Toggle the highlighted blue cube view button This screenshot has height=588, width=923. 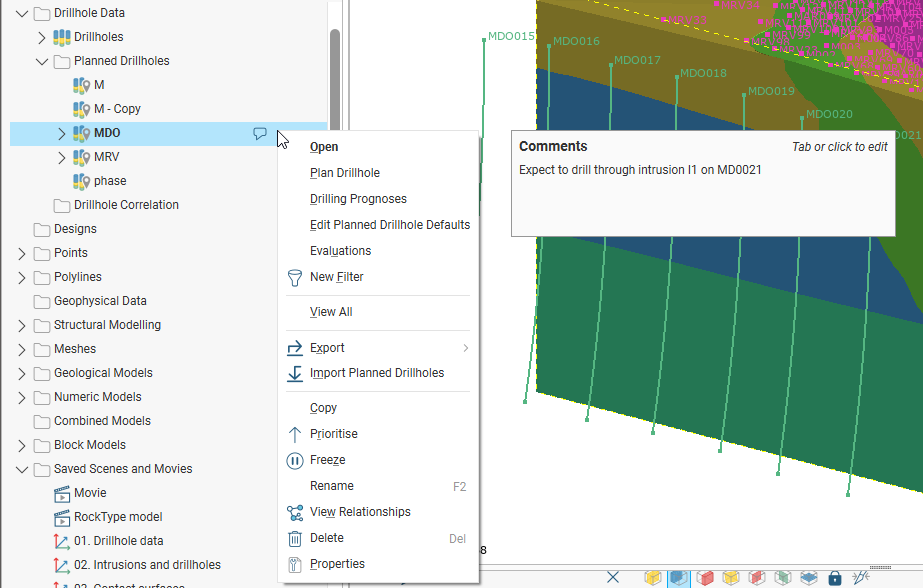click(x=678, y=578)
